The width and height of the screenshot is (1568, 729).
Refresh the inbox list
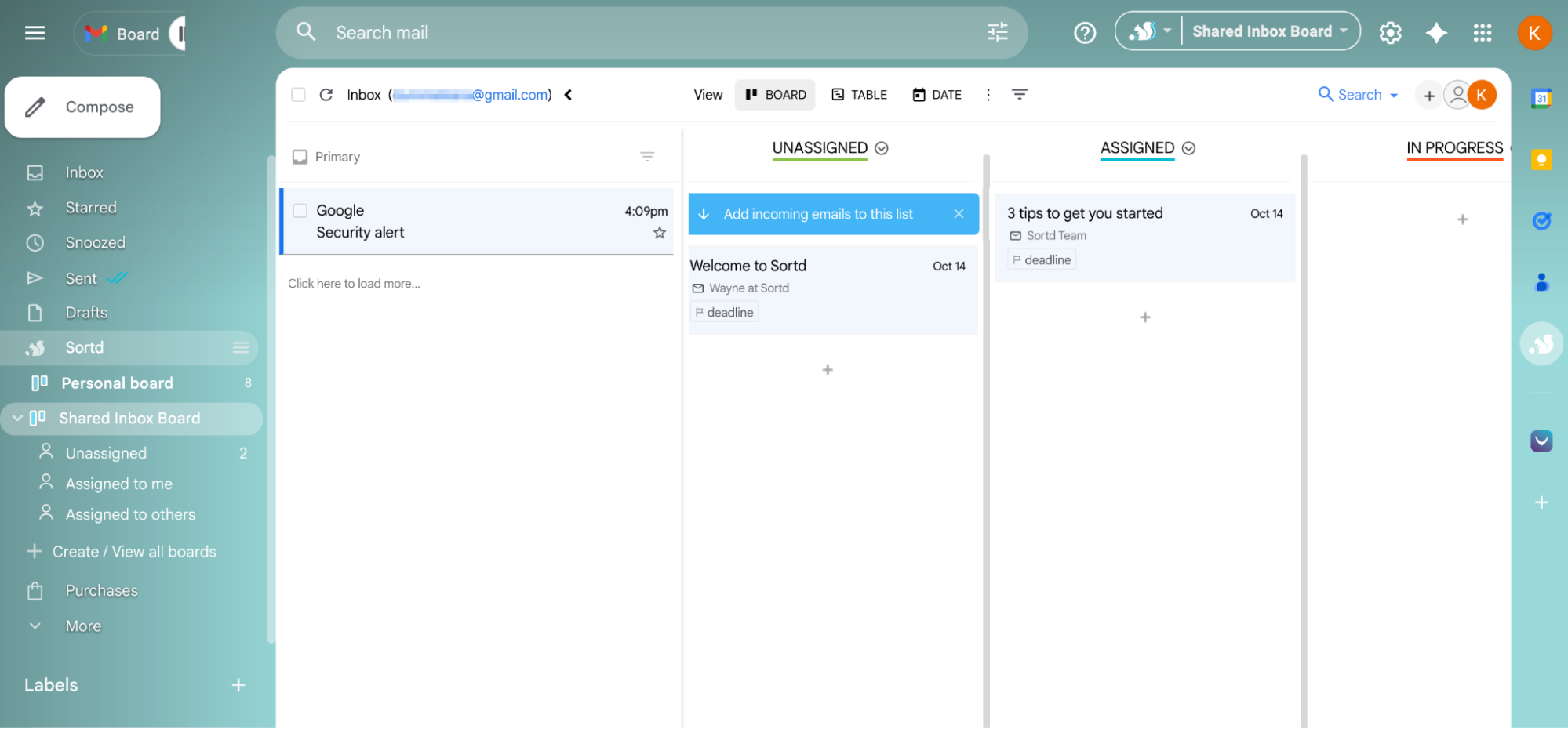click(x=326, y=95)
